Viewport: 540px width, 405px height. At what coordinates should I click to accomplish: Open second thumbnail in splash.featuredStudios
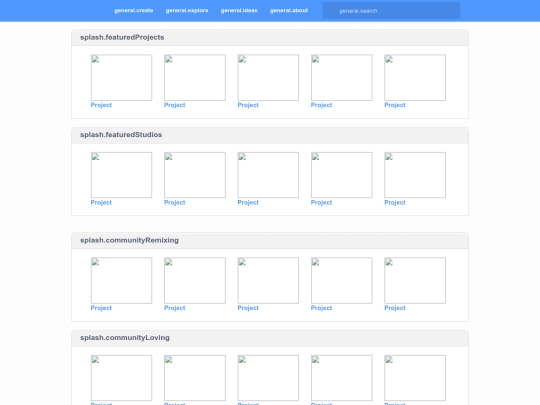195,175
